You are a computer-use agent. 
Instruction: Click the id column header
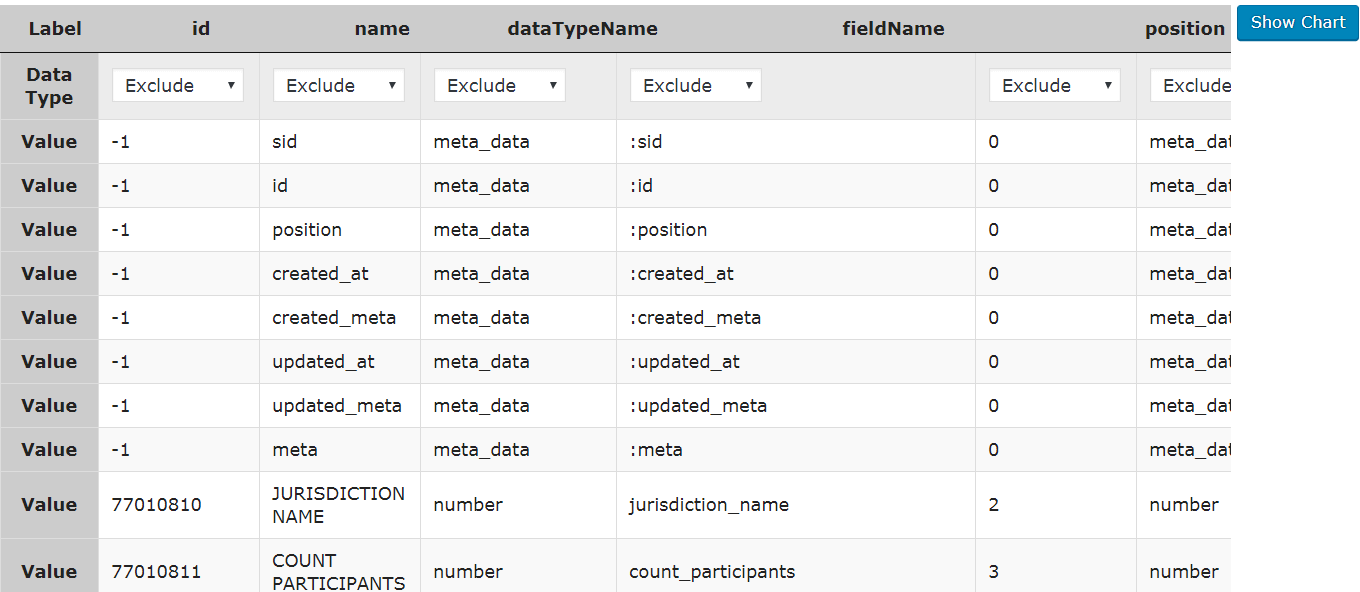click(201, 29)
